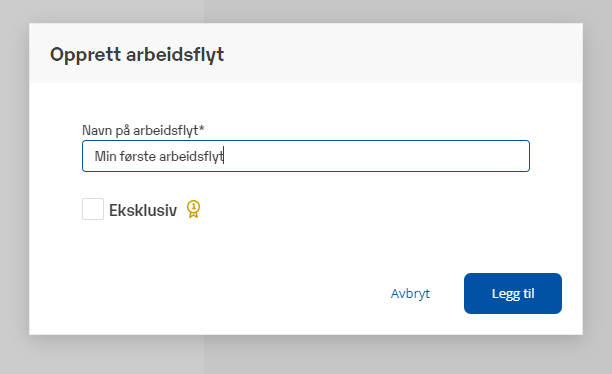Click the Eksklusiv label text
Image resolution: width=612 pixels, height=374 pixels.
click(x=143, y=210)
